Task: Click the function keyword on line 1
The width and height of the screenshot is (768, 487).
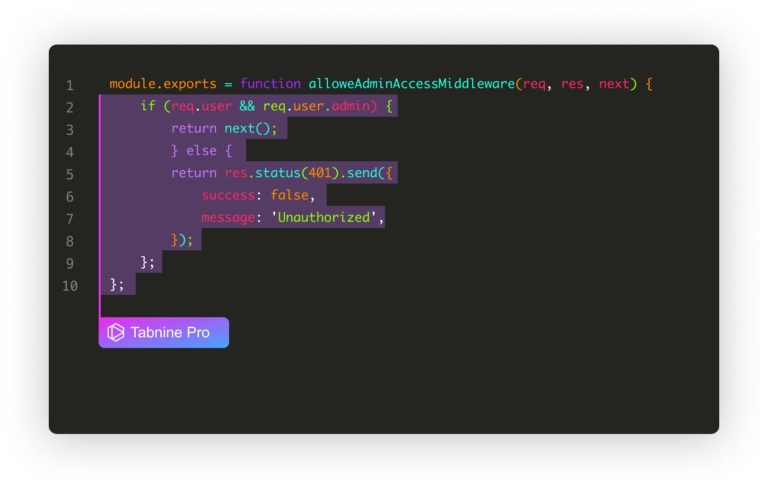Action: pyautogui.click(x=270, y=84)
